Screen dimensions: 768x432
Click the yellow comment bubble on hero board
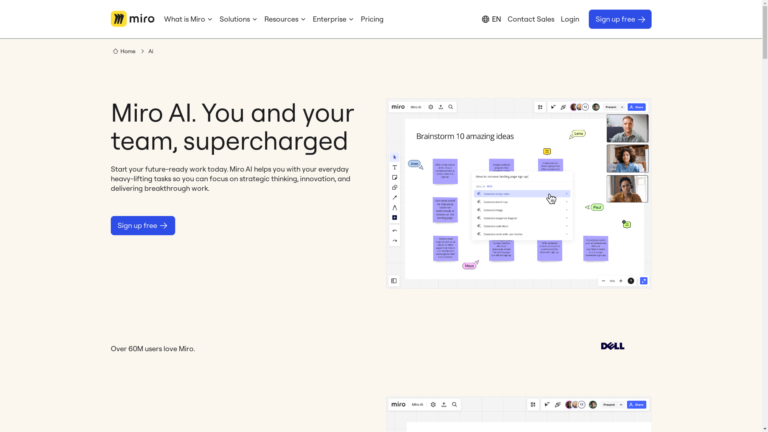[547, 152]
